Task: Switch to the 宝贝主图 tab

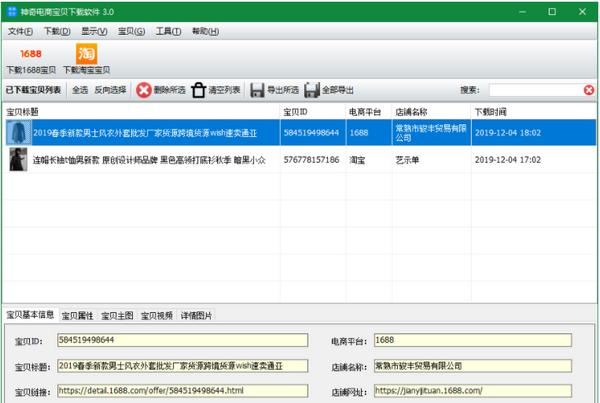Action: coord(117,316)
